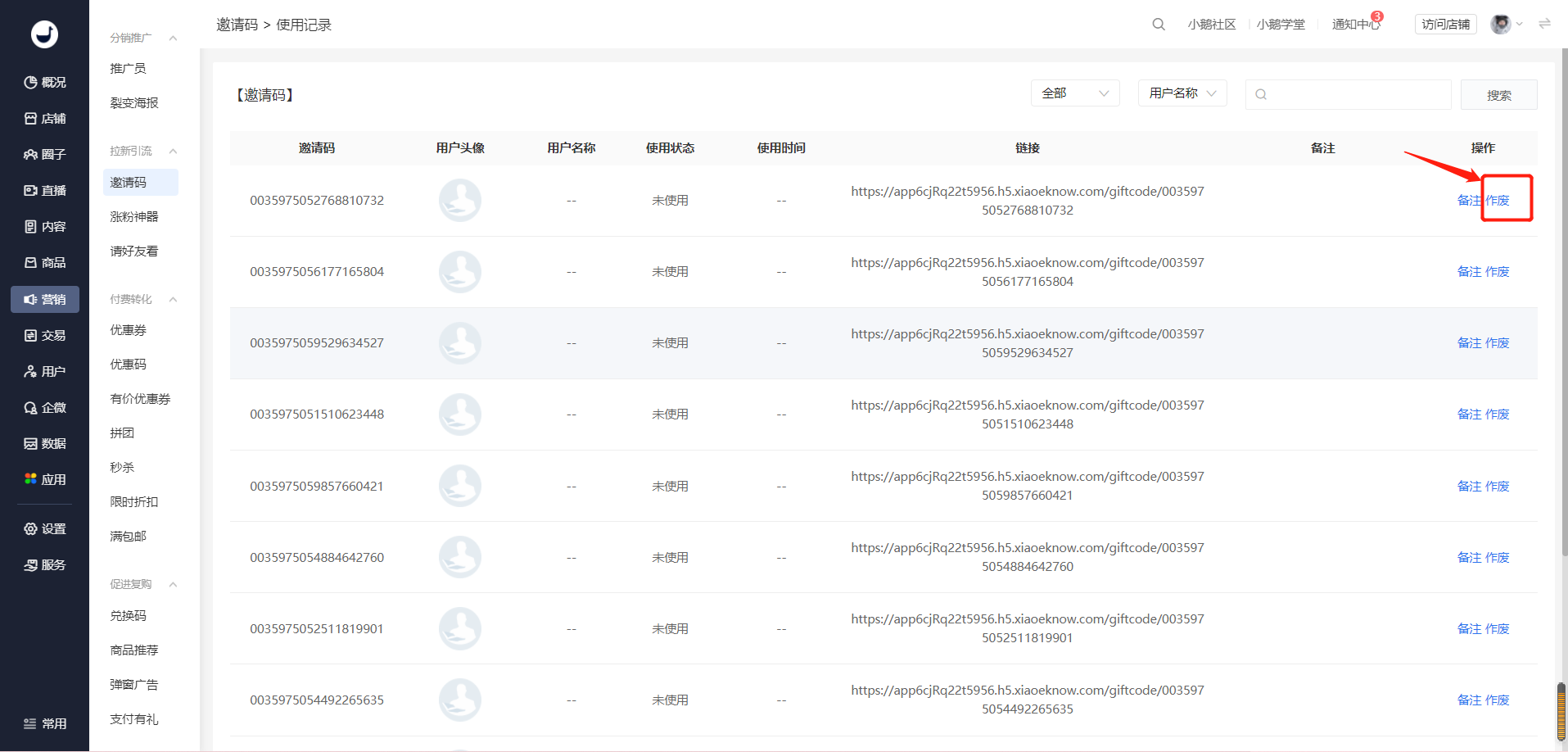
Task: Open the 内容 content section
Action: tap(45, 226)
